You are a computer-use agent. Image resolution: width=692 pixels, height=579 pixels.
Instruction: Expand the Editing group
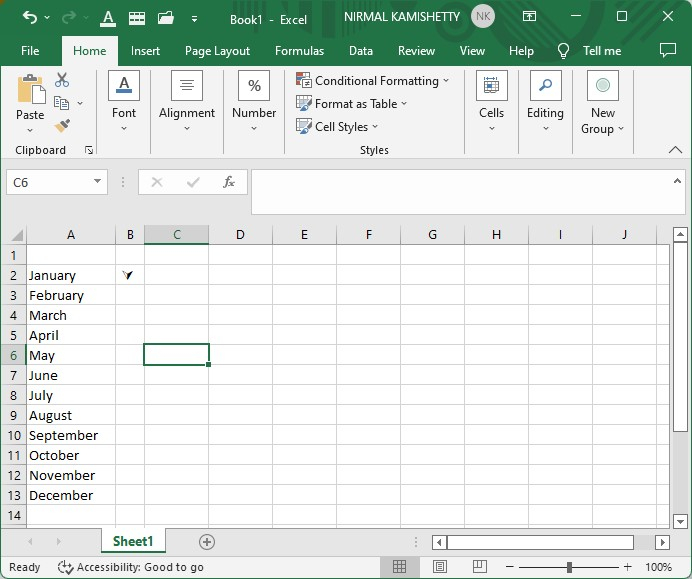point(545,101)
